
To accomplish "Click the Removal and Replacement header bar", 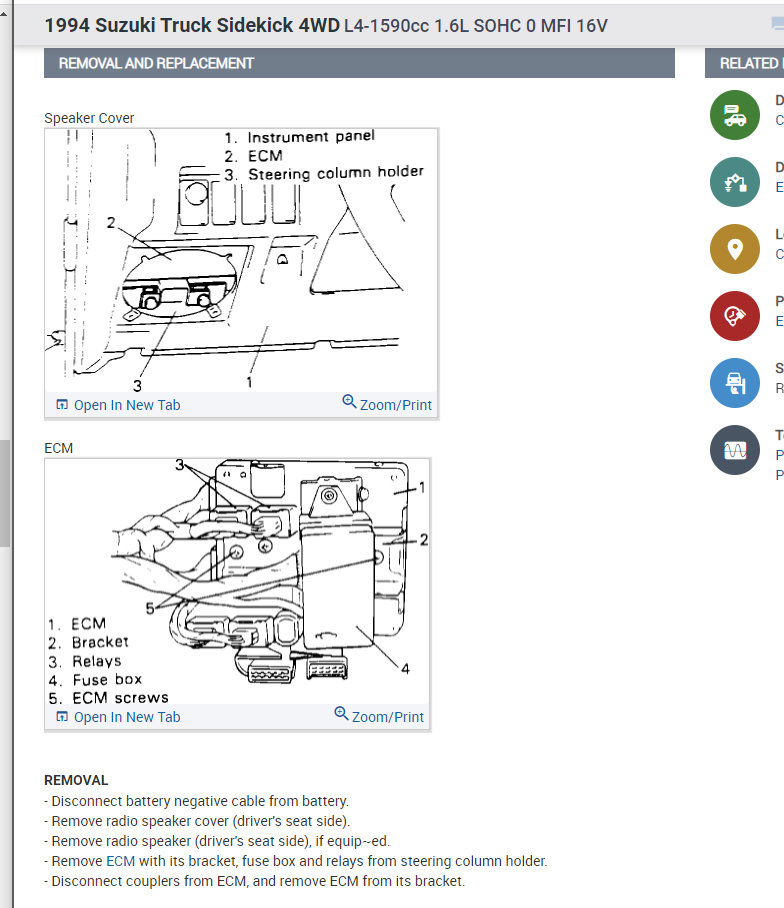I will (359, 63).
